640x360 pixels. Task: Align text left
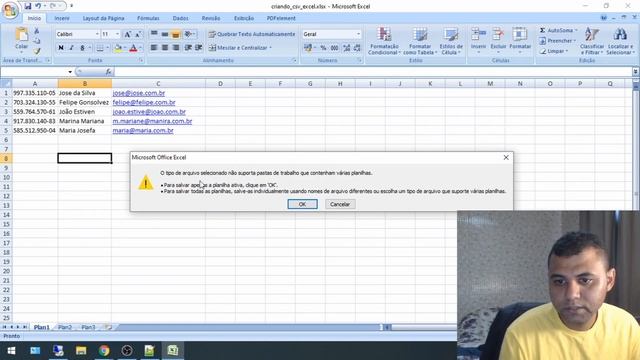point(154,48)
